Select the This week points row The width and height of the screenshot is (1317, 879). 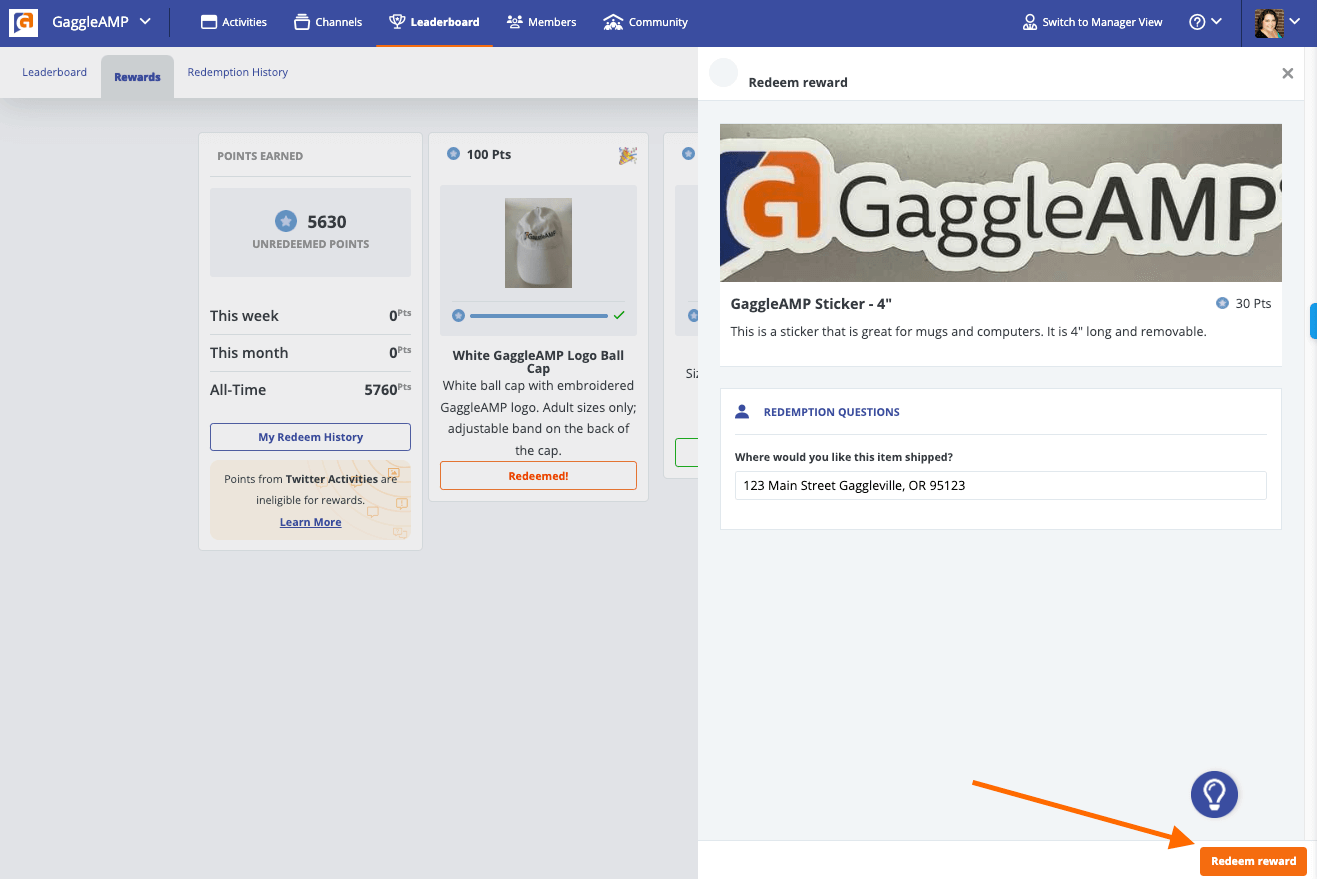[310, 316]
